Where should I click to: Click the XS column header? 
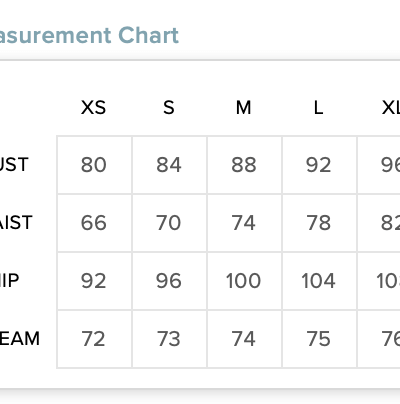tap(94, 108)
